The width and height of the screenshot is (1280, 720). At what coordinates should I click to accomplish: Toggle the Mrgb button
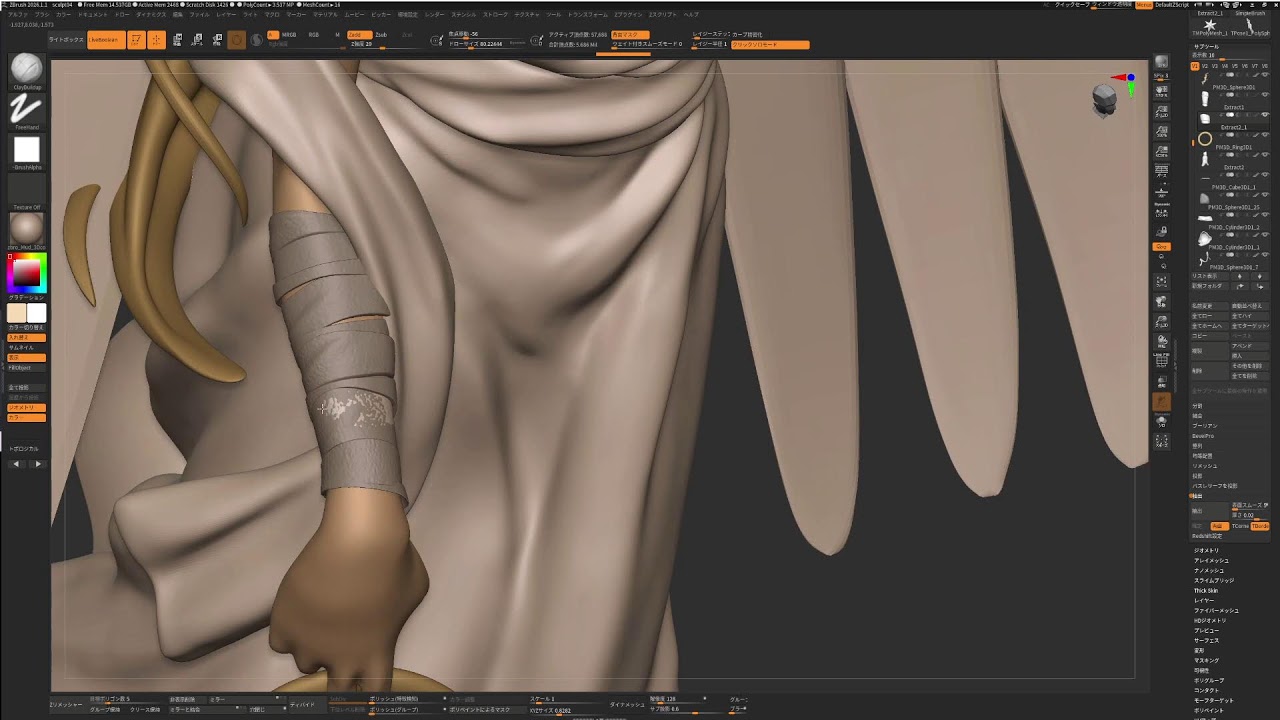click(289, 34)
